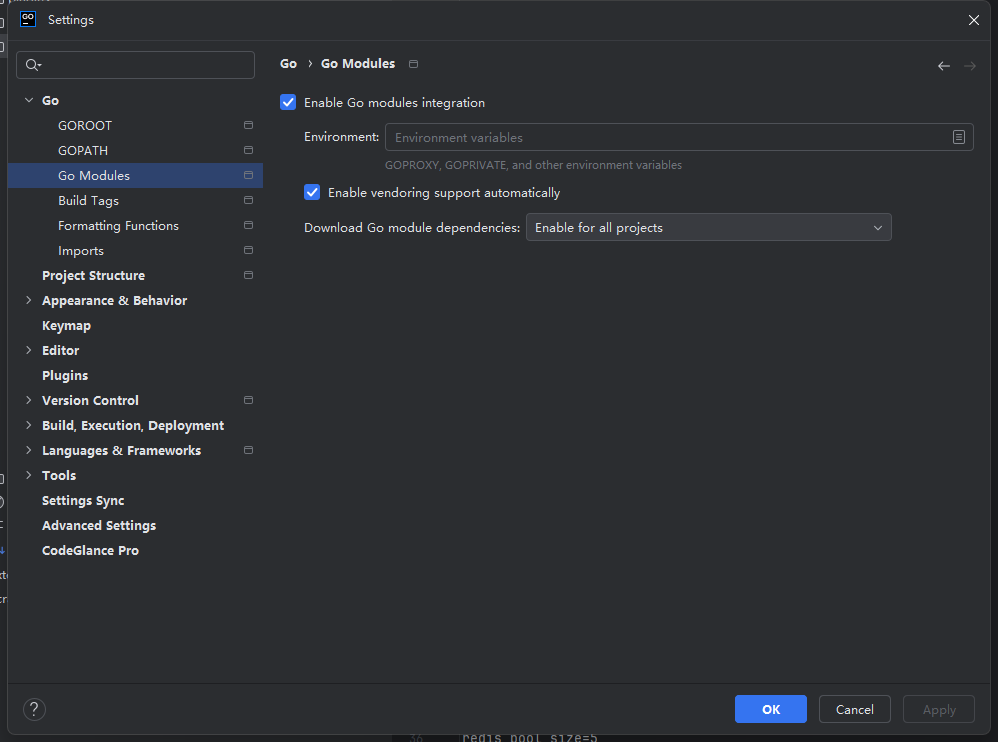Toggle Enable vendoring support automatically checkbox

[x=312, y=192]
